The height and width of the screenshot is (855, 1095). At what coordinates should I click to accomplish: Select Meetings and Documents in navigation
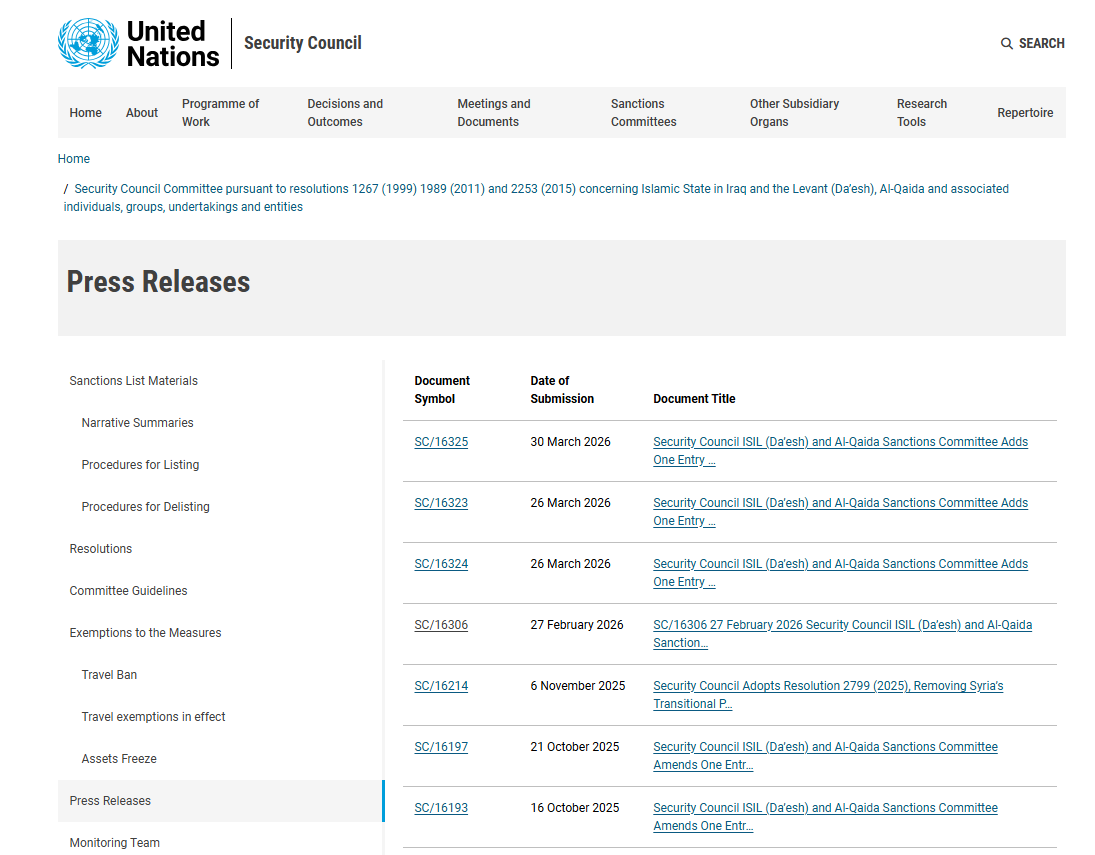click(x=493, y=113)
